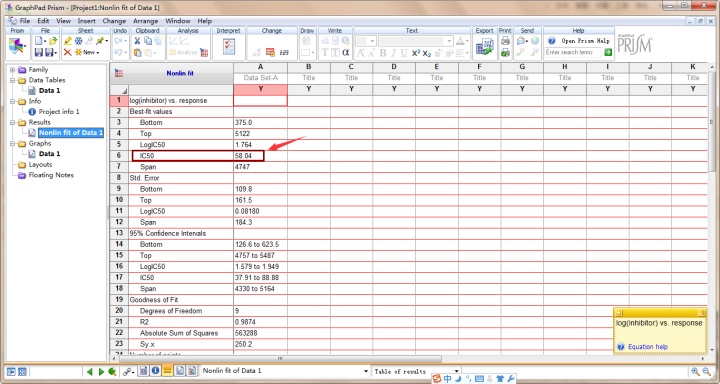This screenshot has height=384, width=720.
Task: Click the zoom in magnifier icon
Action: coord(696,372)
